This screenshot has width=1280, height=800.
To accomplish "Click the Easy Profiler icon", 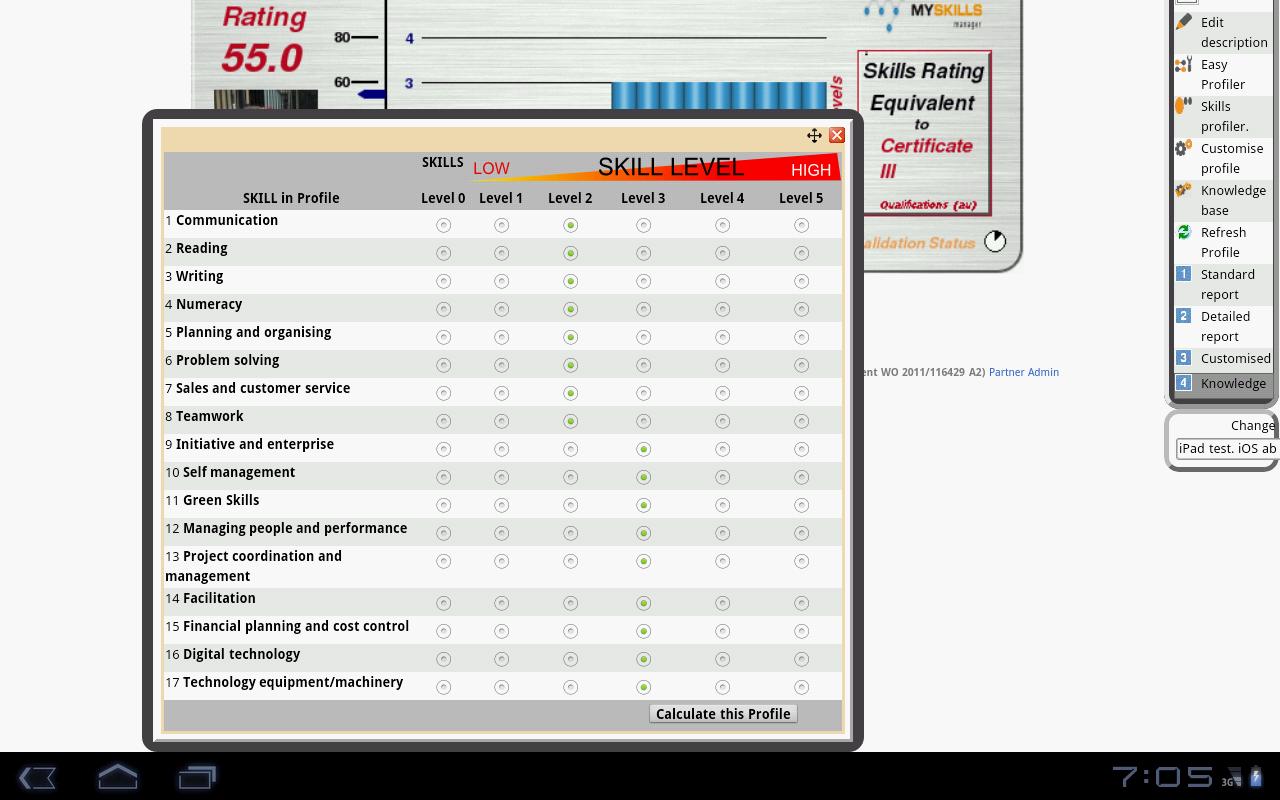I will (x=1184, y=64).
